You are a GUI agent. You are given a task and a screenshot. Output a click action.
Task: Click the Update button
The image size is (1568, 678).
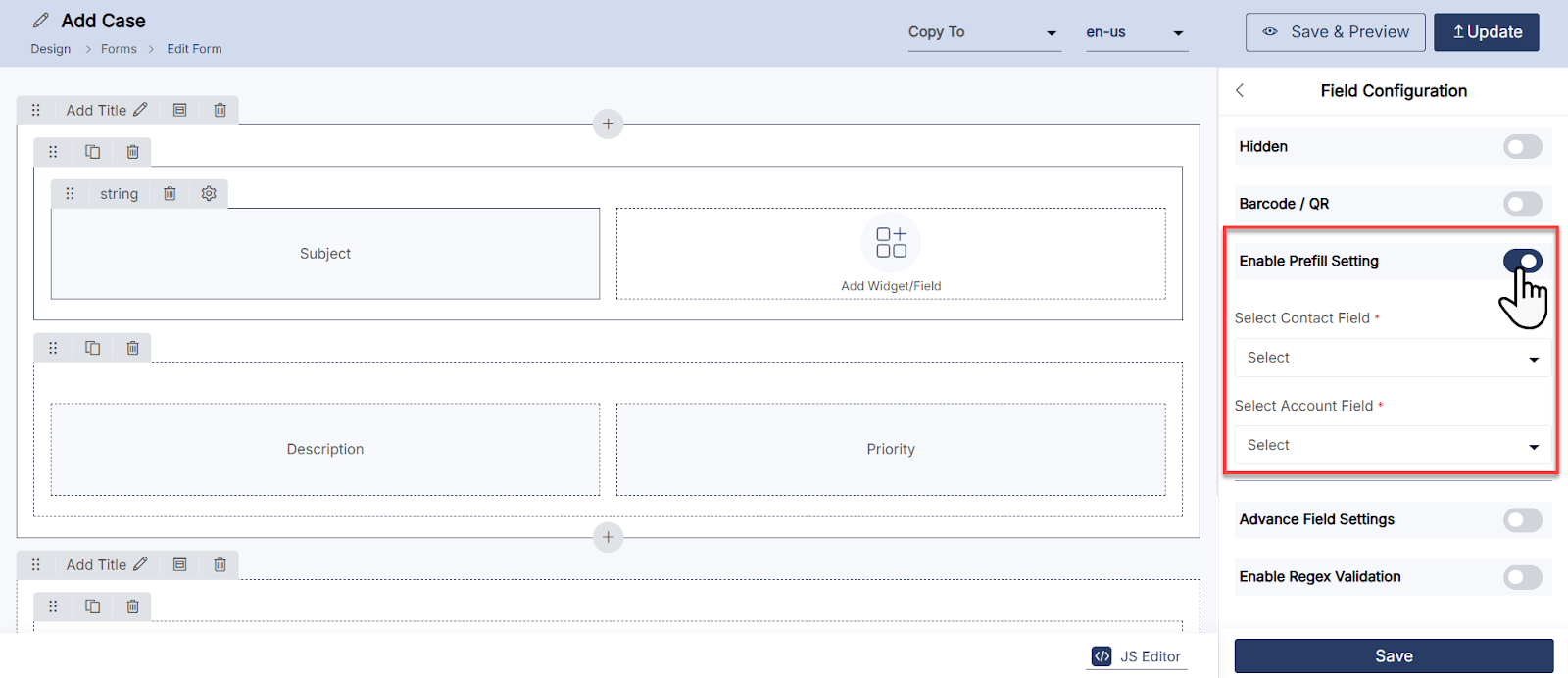[x=1486, y=32]
